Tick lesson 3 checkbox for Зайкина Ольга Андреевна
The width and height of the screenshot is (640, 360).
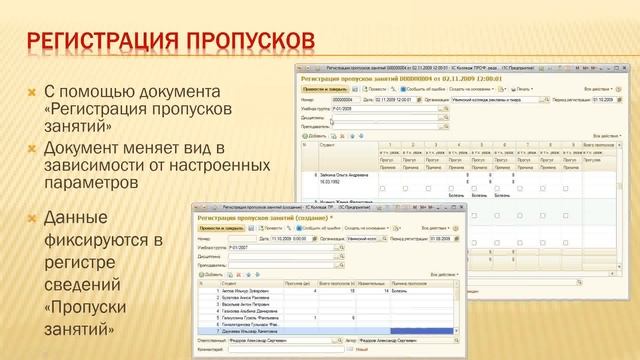tap(428, 189)
